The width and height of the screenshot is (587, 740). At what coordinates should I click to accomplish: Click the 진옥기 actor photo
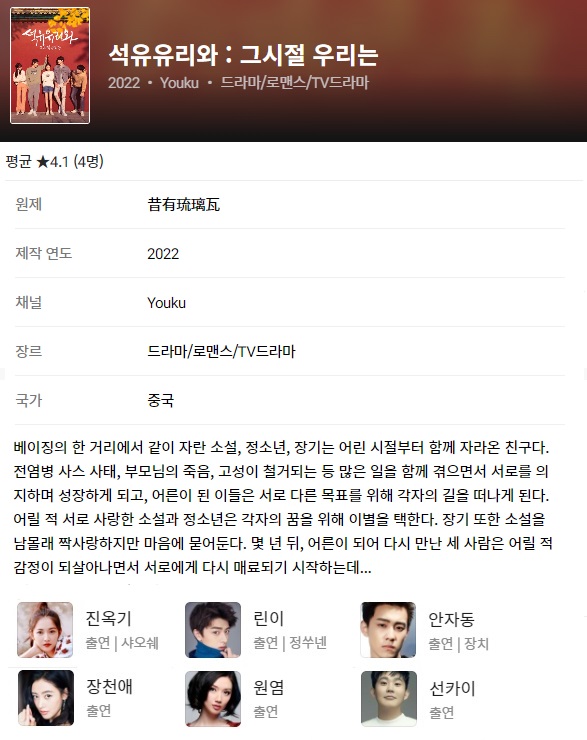pyautogui.click(x=45, y=630)
